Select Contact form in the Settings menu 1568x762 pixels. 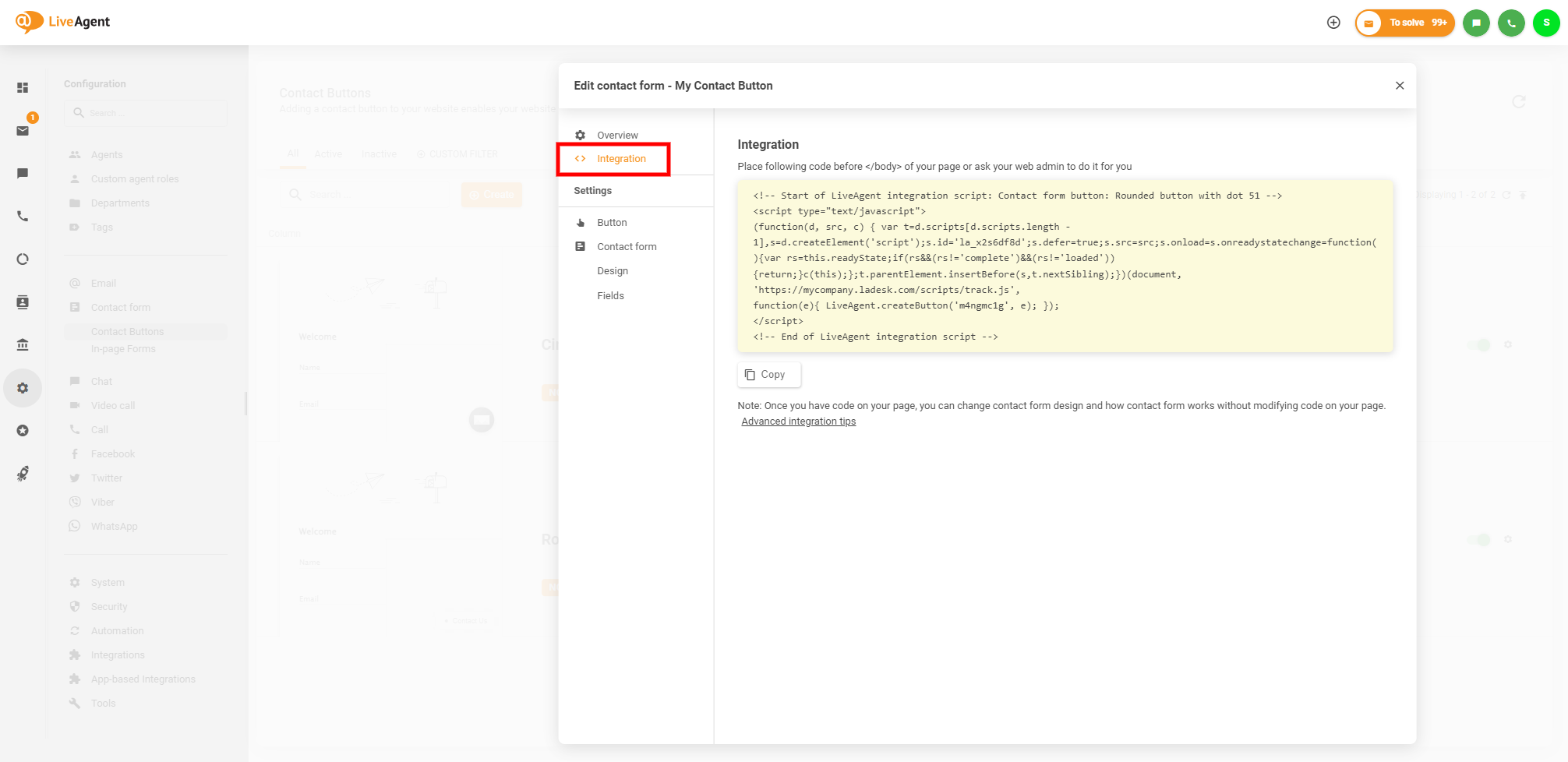[627, 247]
